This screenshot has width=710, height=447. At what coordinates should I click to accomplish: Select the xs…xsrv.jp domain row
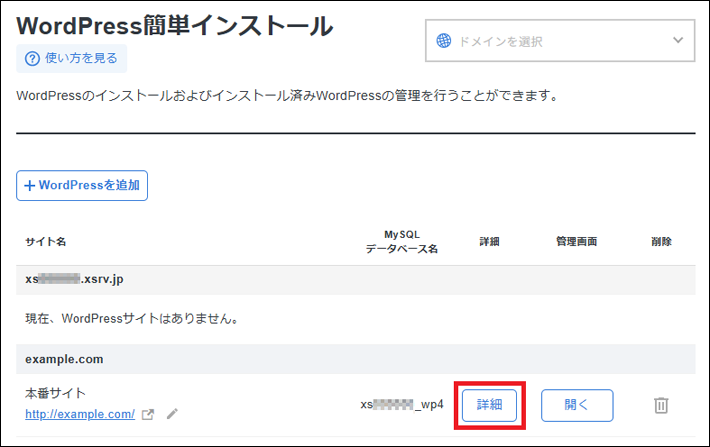point(356,279)
